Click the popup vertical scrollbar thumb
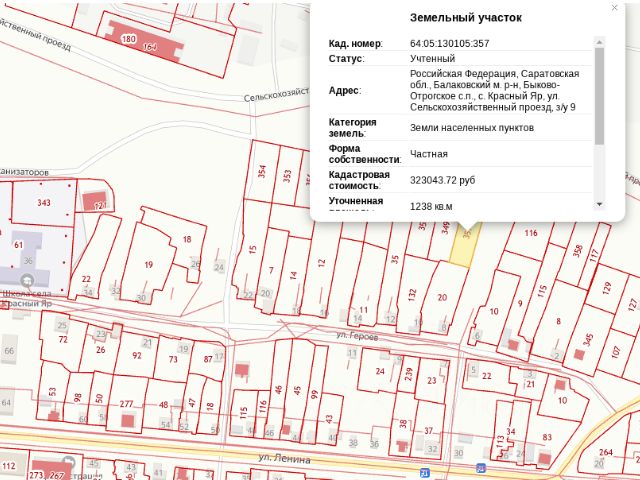The image size is (640, 480). [599, 96]
